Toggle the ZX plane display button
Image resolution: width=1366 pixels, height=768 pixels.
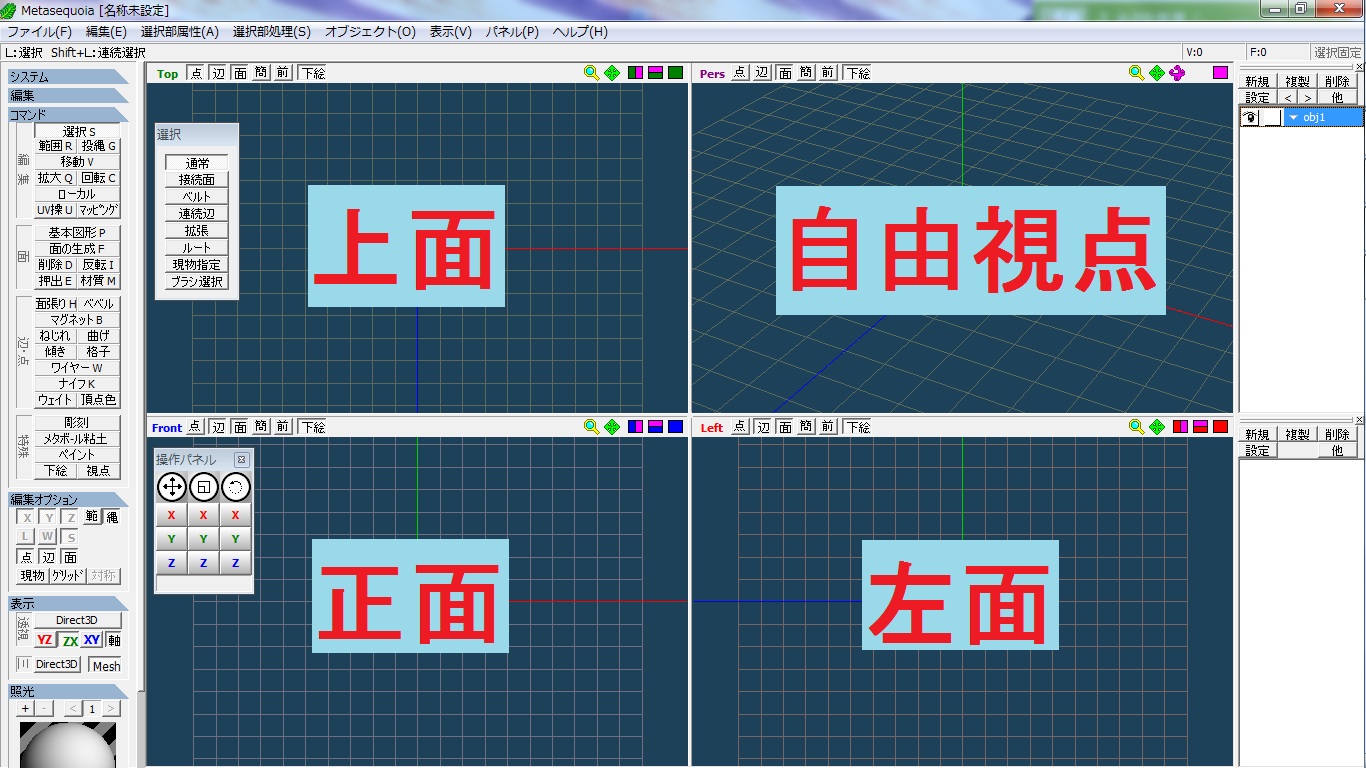coord(70,640)
